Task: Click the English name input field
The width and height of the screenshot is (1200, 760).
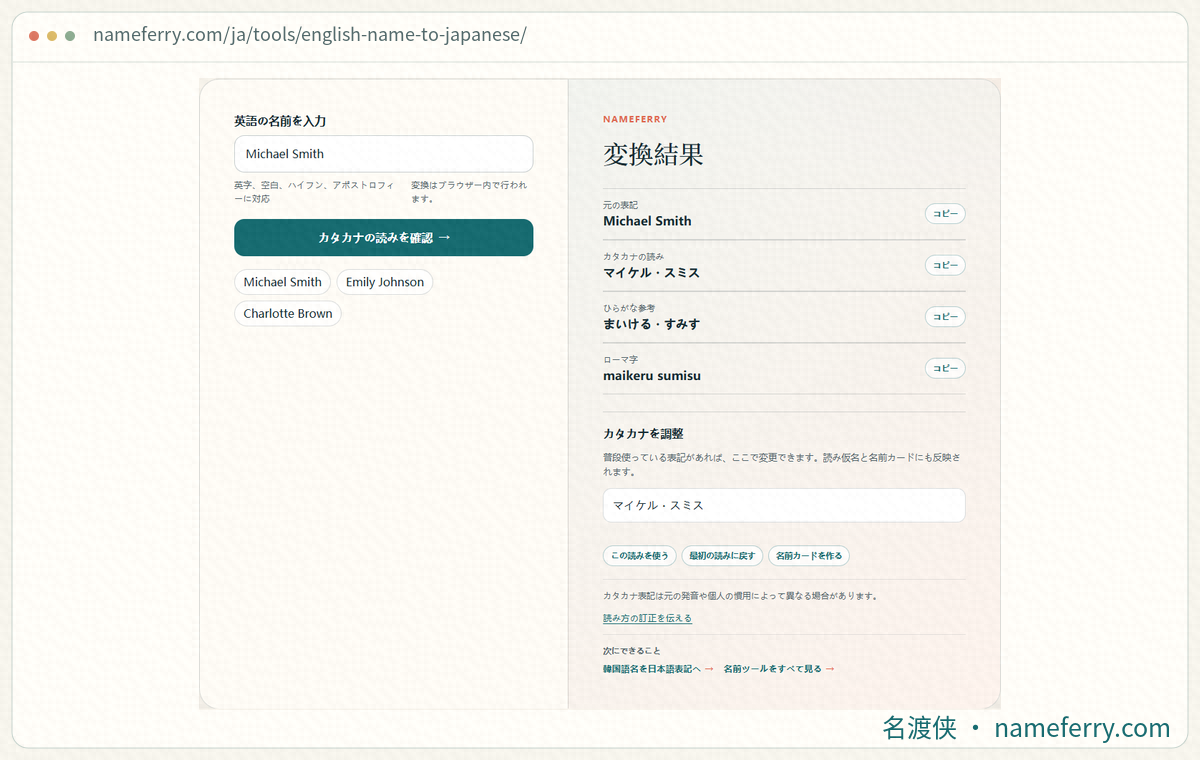Action: click(x=383, y=154)
